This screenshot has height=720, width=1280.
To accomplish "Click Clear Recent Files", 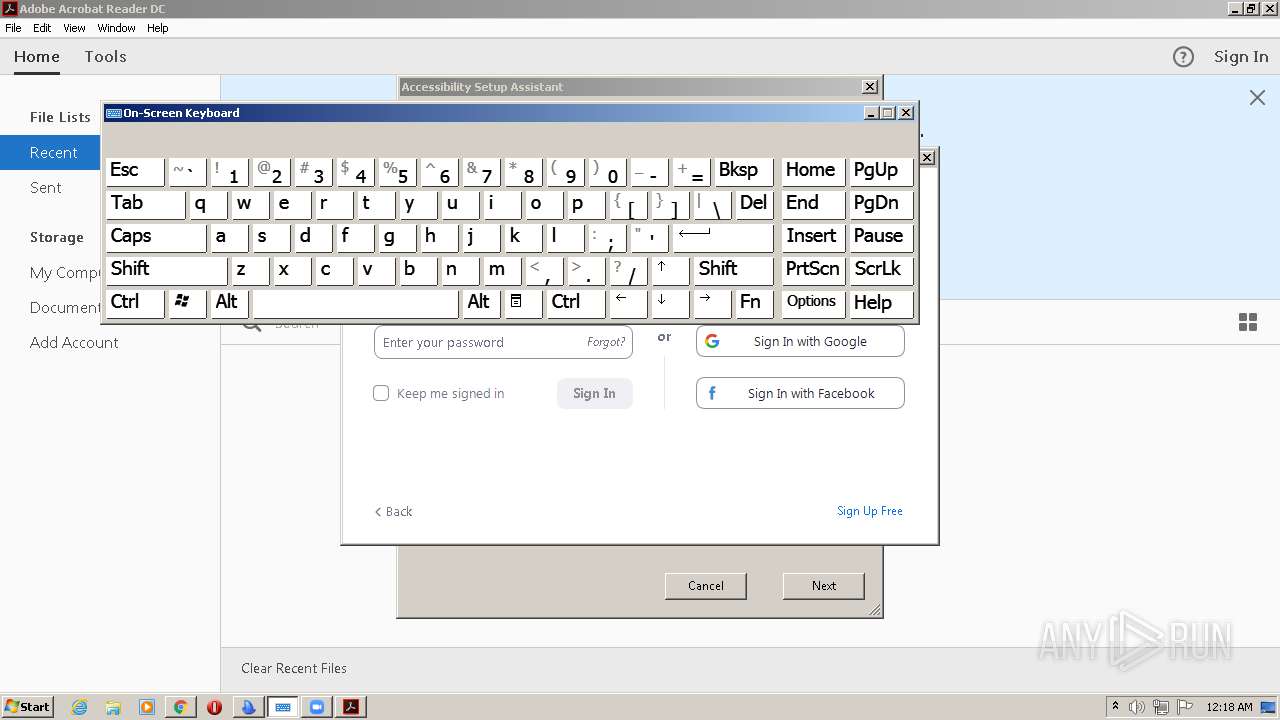I will pos(294,668).
